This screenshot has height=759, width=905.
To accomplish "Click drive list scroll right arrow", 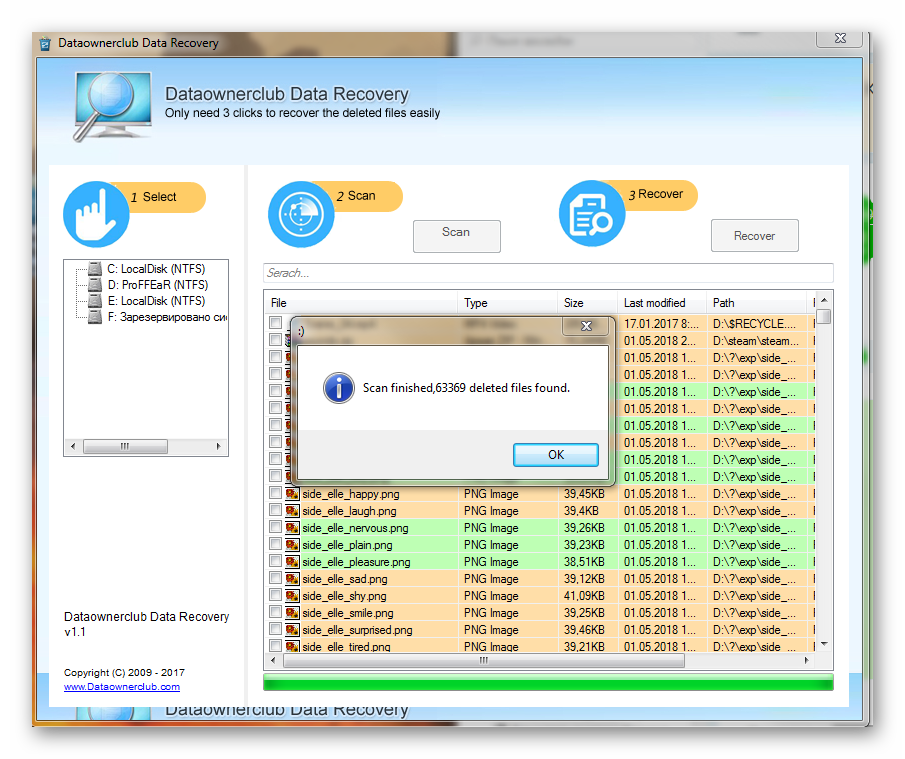I will (x=218, y=446).
